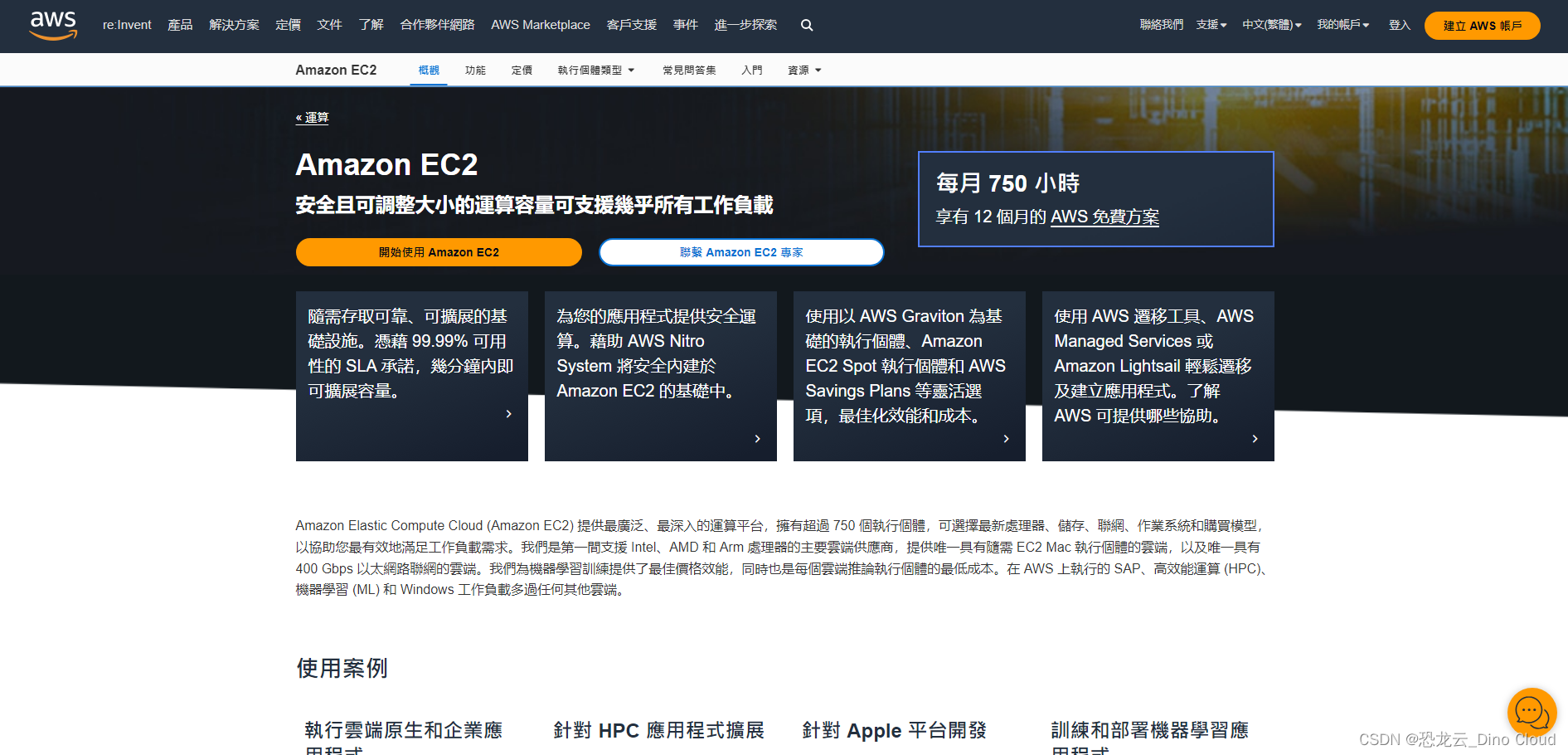Click chevron on Amazon Lightsail migration card
This screenshot has width=1568, height=755.
pos(1255,438)
